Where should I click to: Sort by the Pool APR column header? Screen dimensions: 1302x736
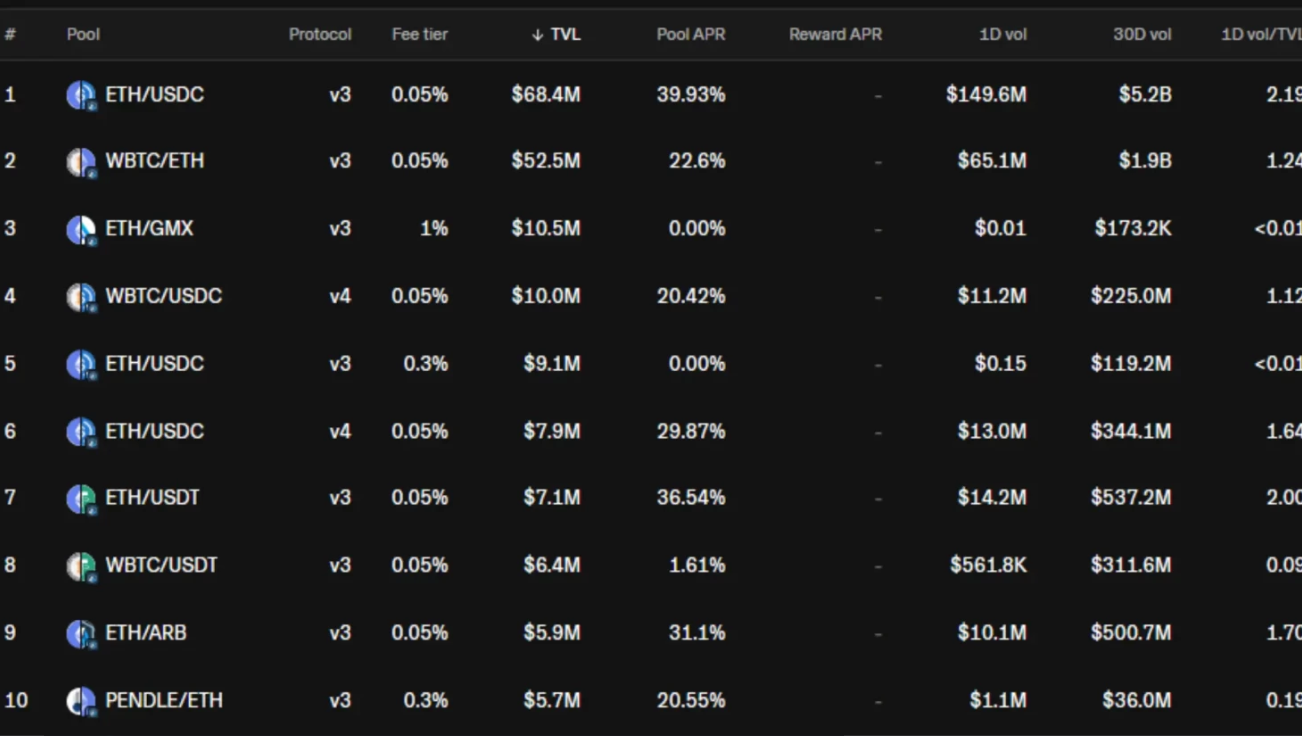pos(691,34)
